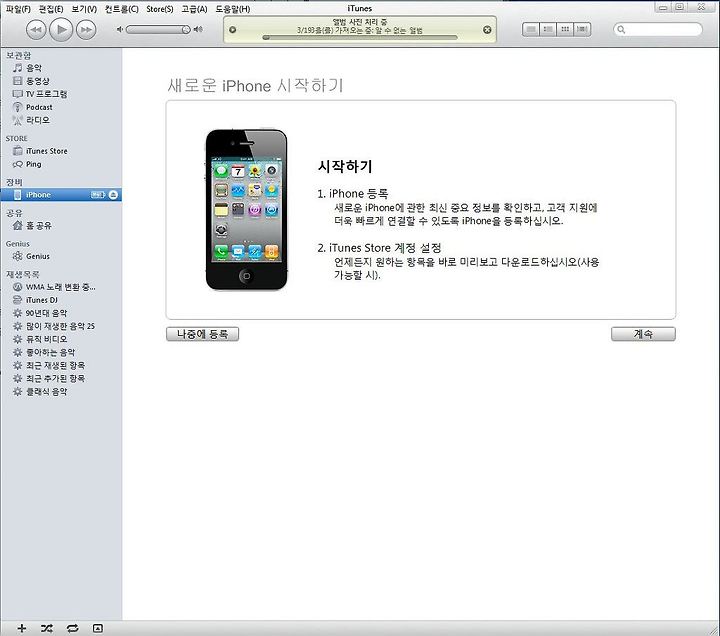Click the iPhone 4 picture

[x=246, y=210]
